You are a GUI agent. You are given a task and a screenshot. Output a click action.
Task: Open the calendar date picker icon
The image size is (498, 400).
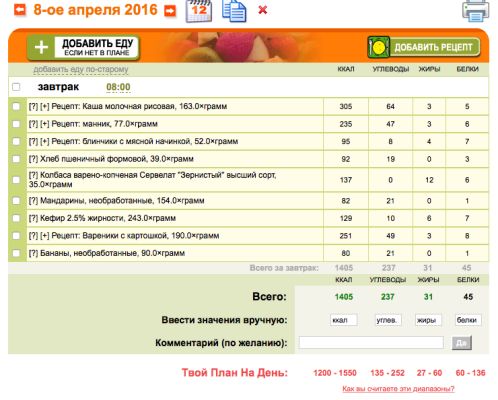point(199,11)
